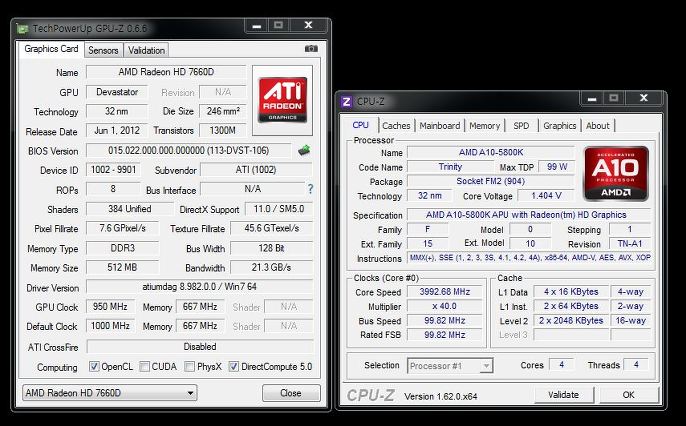Click the Texture Fillrate value 45.6 GTexel/s
Screen dimensions: 686x426
(x=272, y=228)
